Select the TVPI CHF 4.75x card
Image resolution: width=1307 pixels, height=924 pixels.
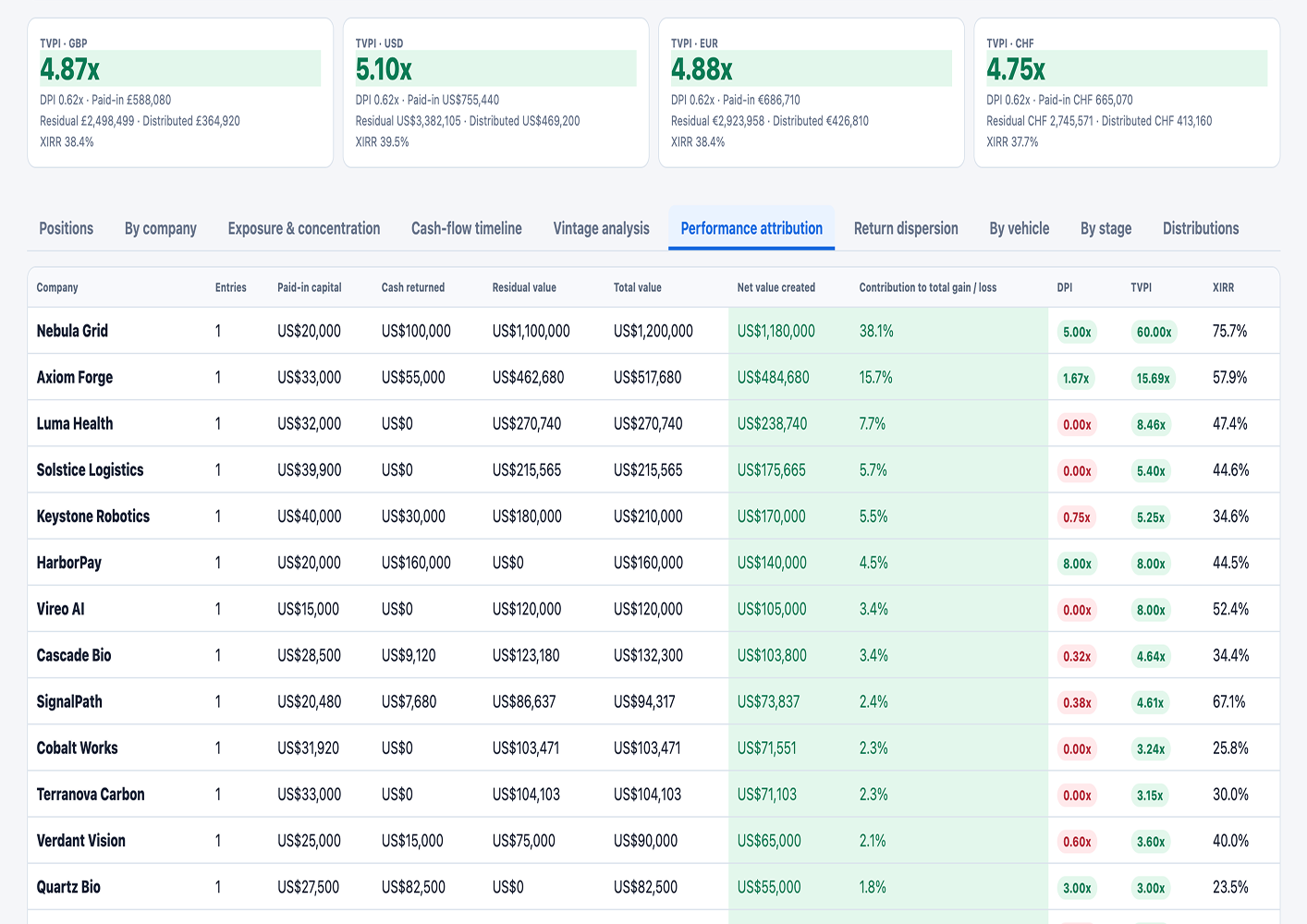pyautogui.click(x=1127, y=92)
